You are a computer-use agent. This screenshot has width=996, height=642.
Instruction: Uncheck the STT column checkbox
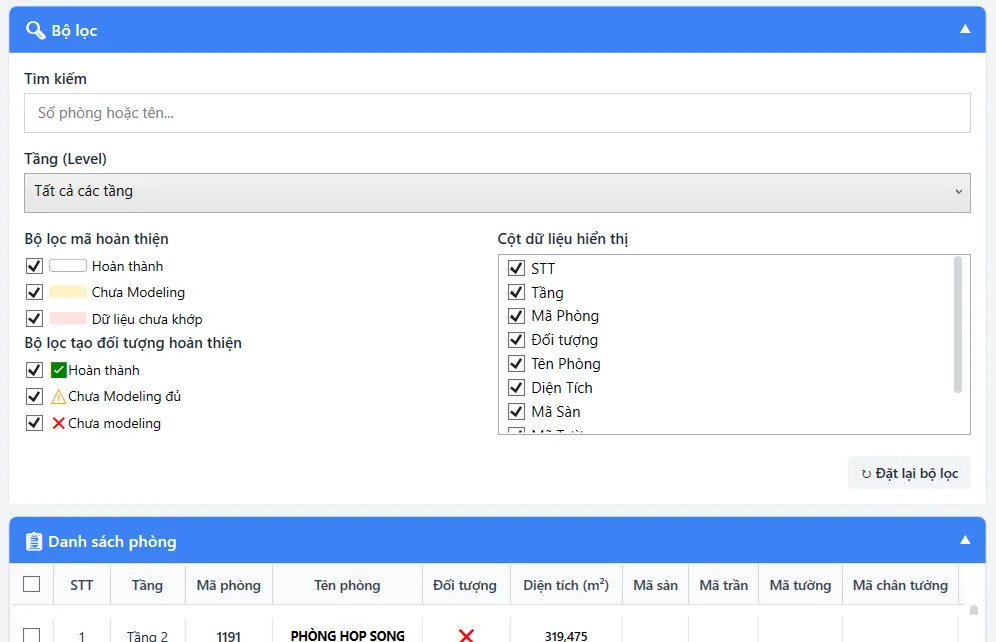[x=516, y=268]
